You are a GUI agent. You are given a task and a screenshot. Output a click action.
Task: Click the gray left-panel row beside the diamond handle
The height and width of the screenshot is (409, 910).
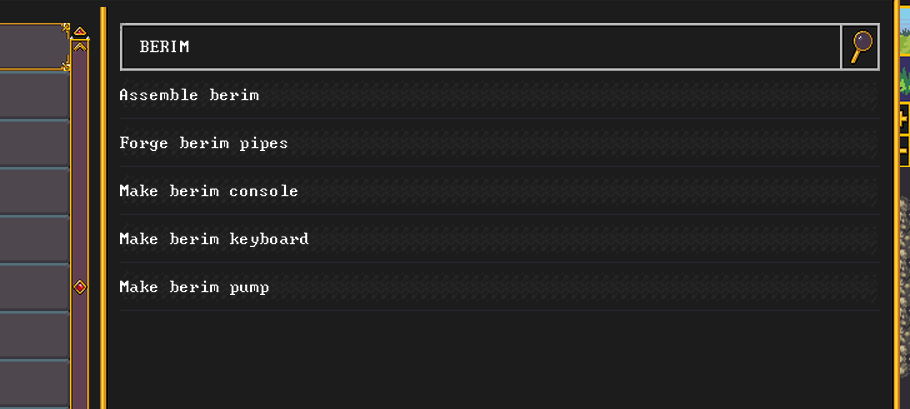(x=33, y=287)
